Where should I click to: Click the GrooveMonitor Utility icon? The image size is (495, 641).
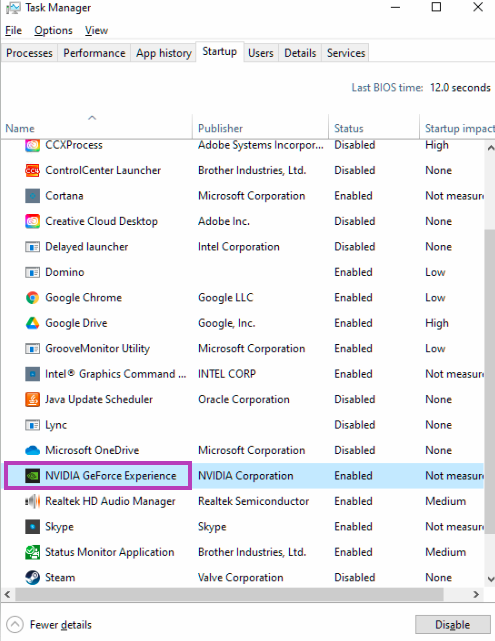[x=32, y=349]
